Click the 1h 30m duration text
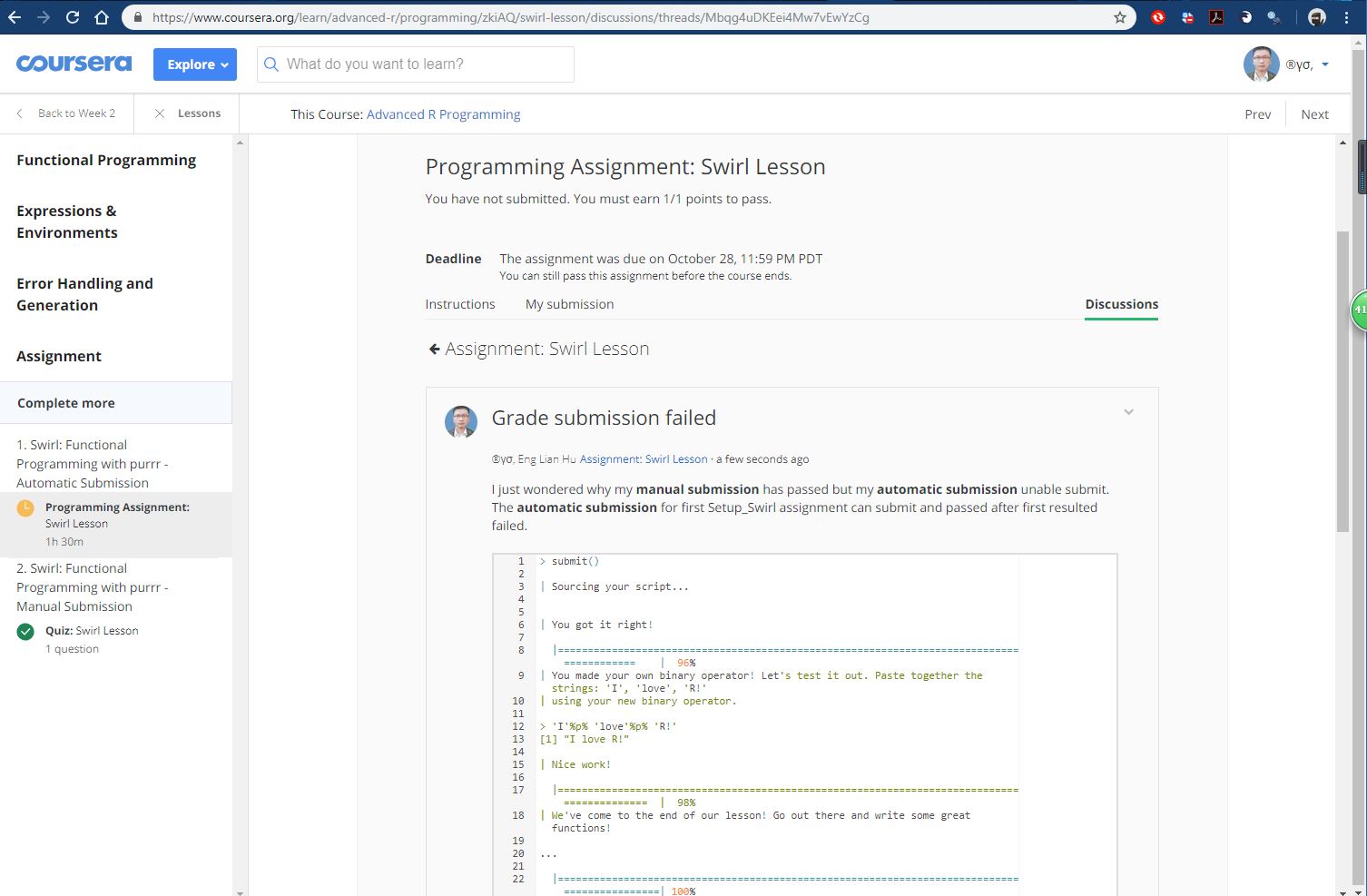The image size is (1367, 896). (64, 542)
